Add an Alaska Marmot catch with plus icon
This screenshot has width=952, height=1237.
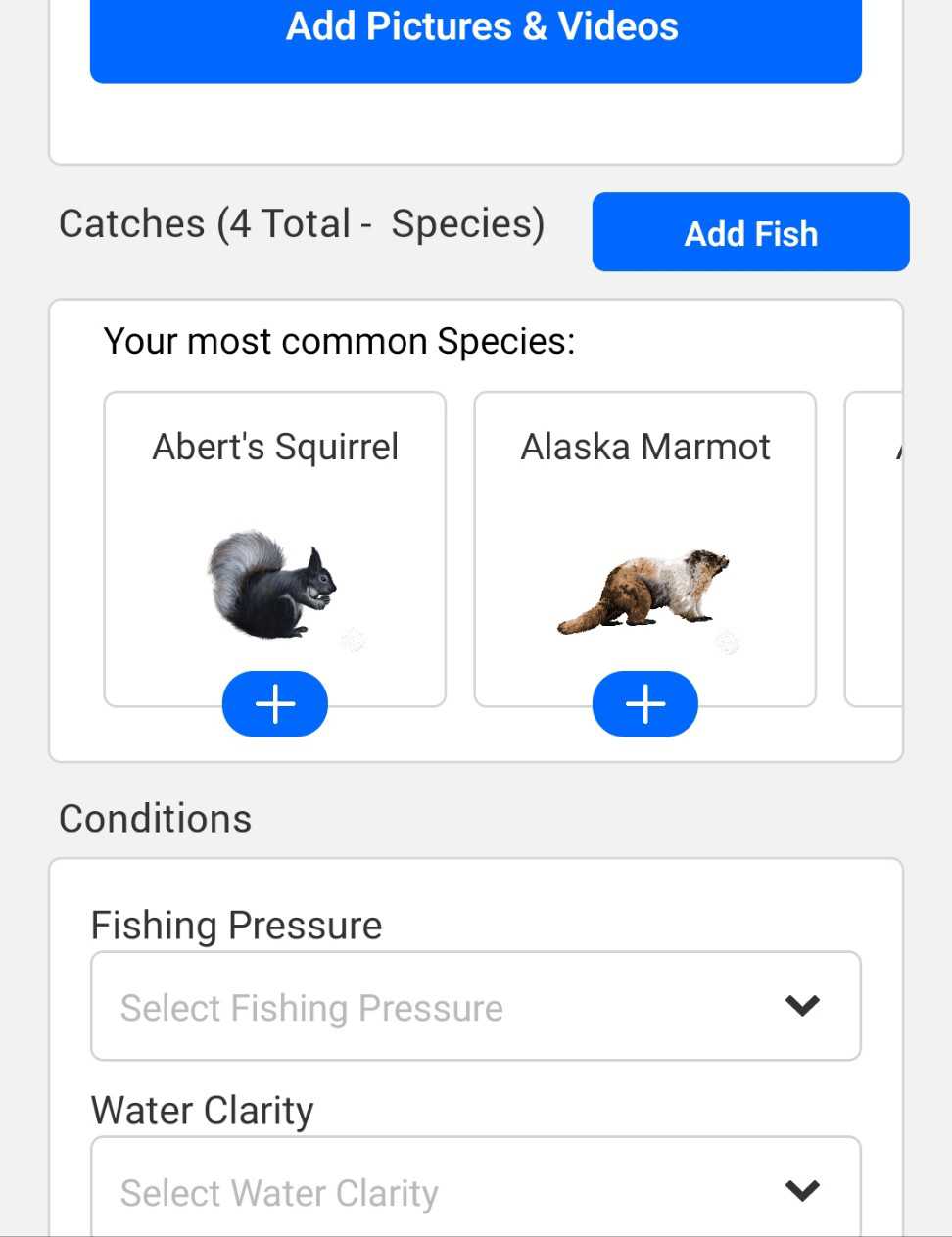click(x=645, y=704)
